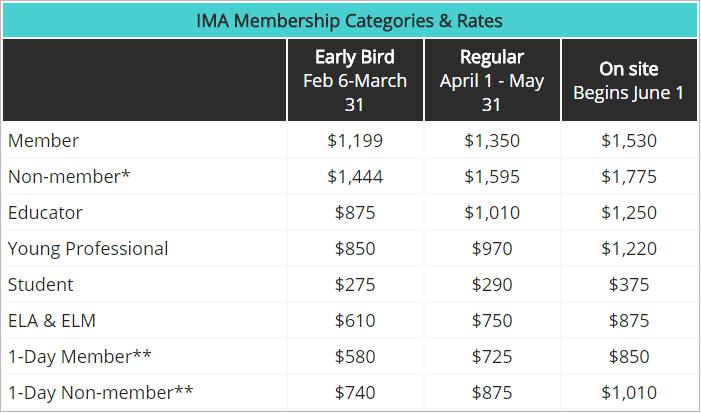Select the Student row label

[x=41, y=285]
